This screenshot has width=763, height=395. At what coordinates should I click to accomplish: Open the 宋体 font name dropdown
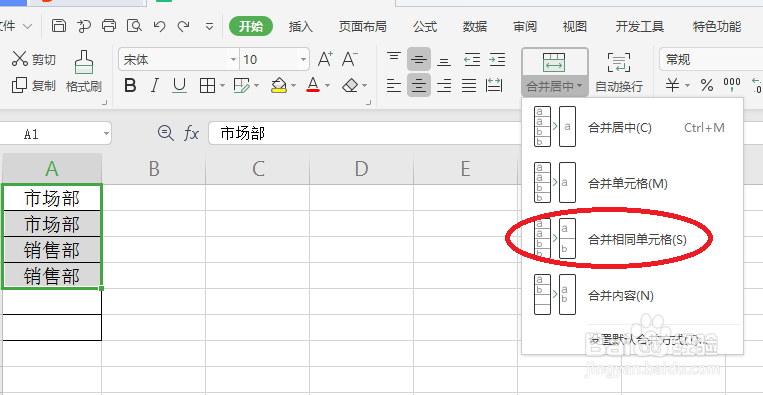pos(234,60)
